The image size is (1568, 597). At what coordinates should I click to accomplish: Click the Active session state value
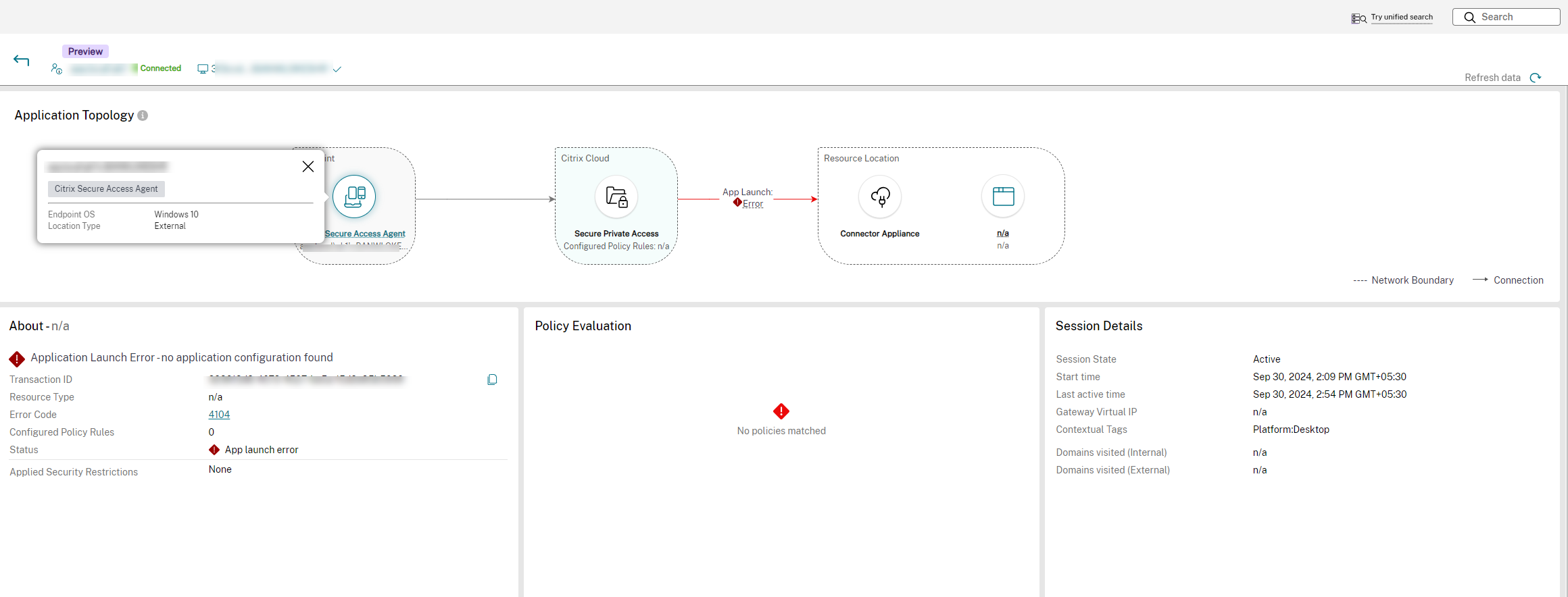(1267, 359)
